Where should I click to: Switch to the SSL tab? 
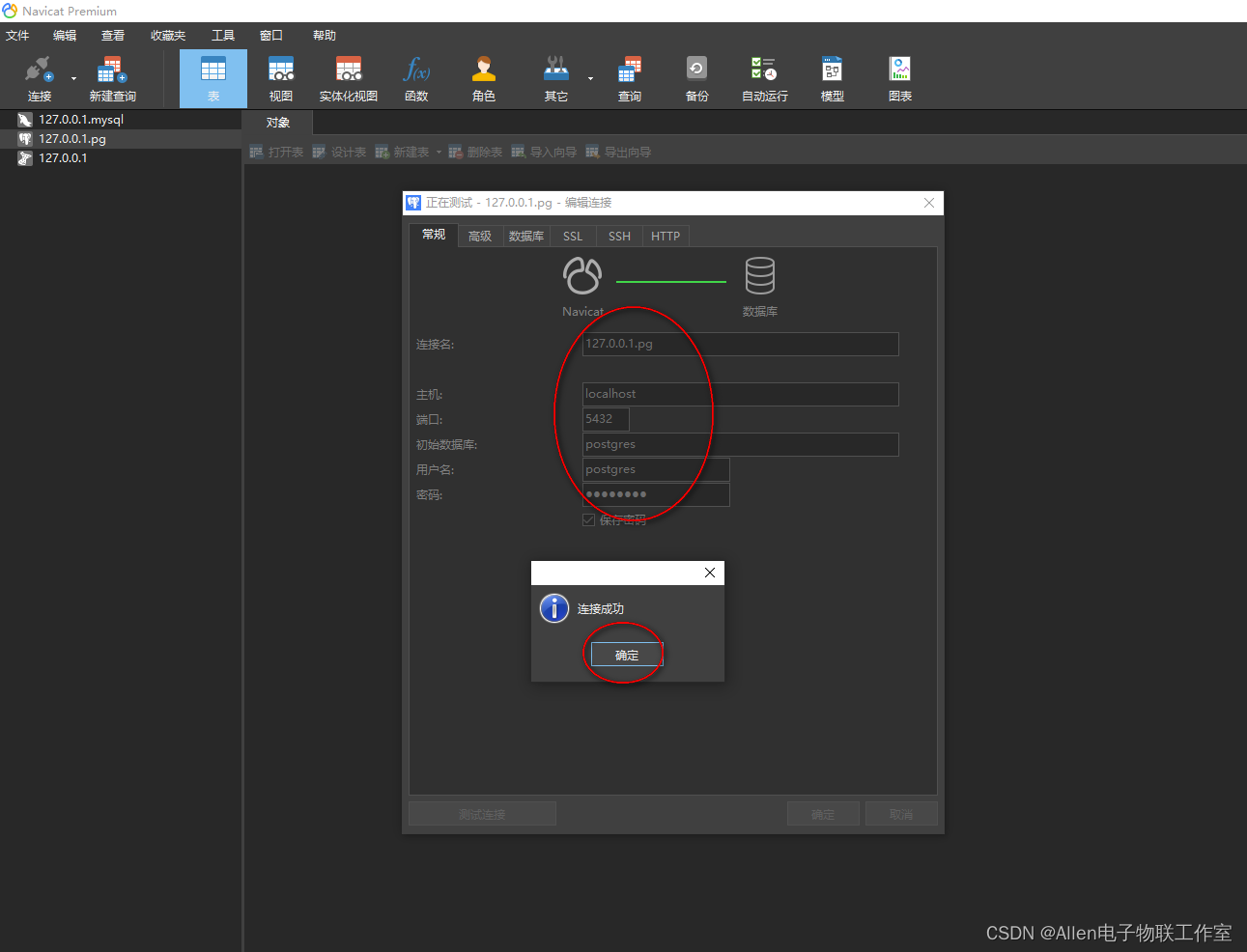click(573, 237)
